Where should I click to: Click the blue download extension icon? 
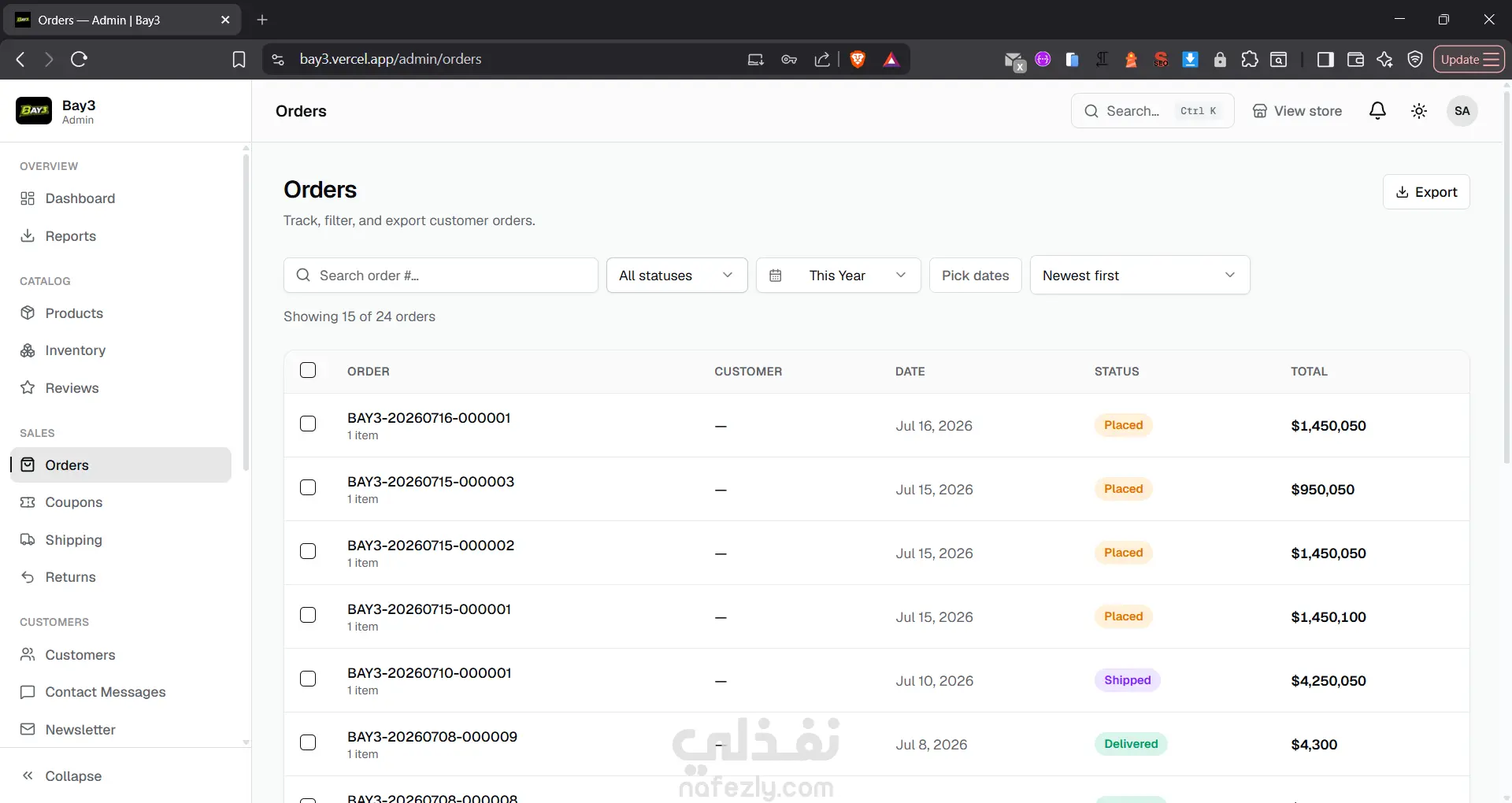point(1190,59)
